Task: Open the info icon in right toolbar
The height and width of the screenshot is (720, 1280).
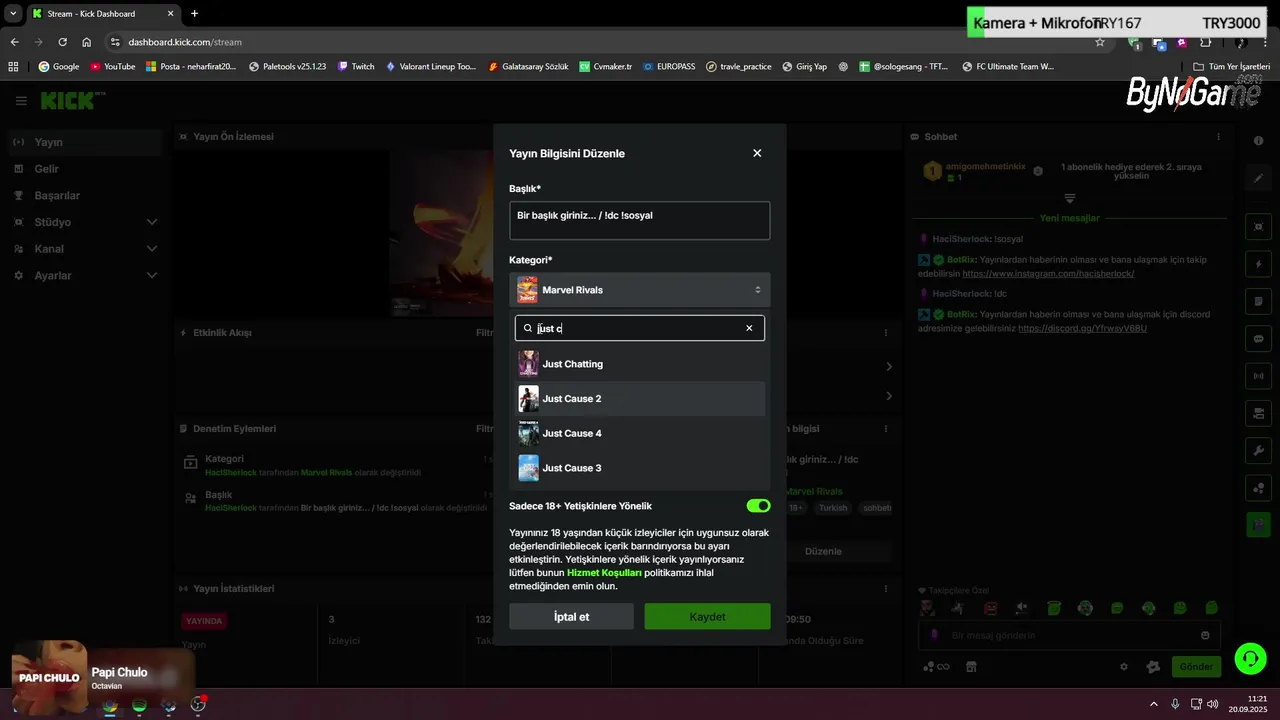Action: (x=1258, y=140)
